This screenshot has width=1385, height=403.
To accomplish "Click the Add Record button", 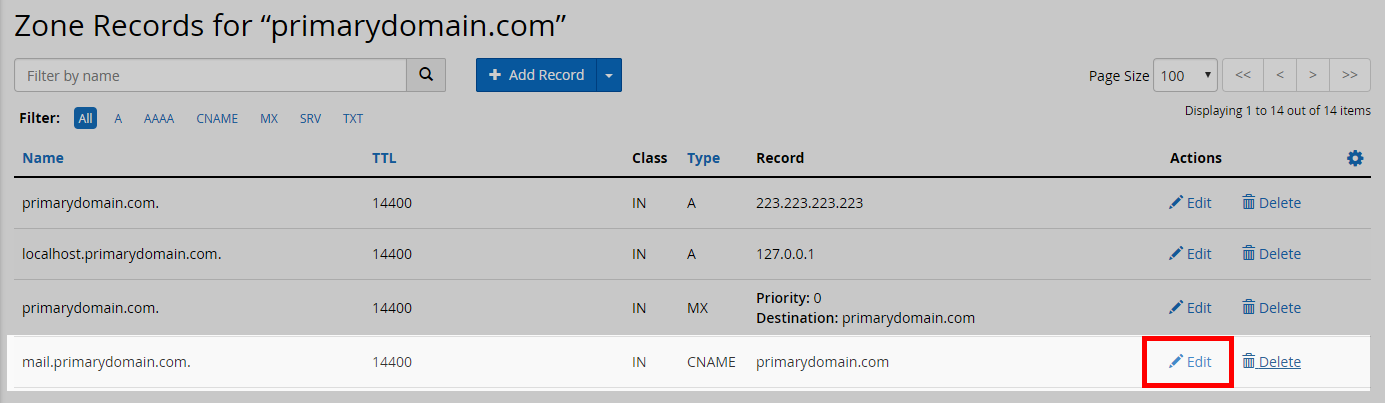I will click(536, 75).
